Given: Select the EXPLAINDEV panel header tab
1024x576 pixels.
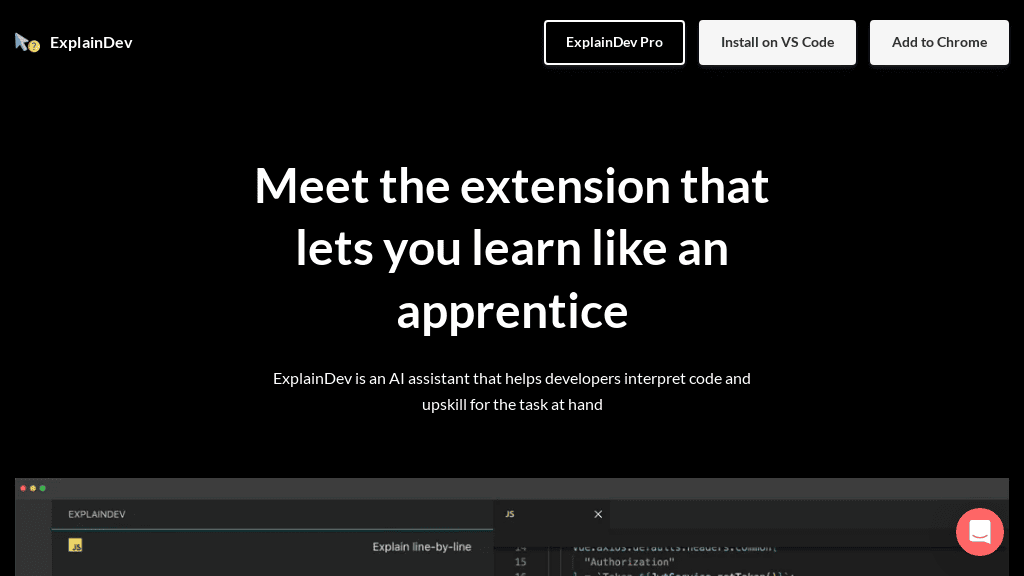Looking at the screenshot, I should (x=97, y=514).
